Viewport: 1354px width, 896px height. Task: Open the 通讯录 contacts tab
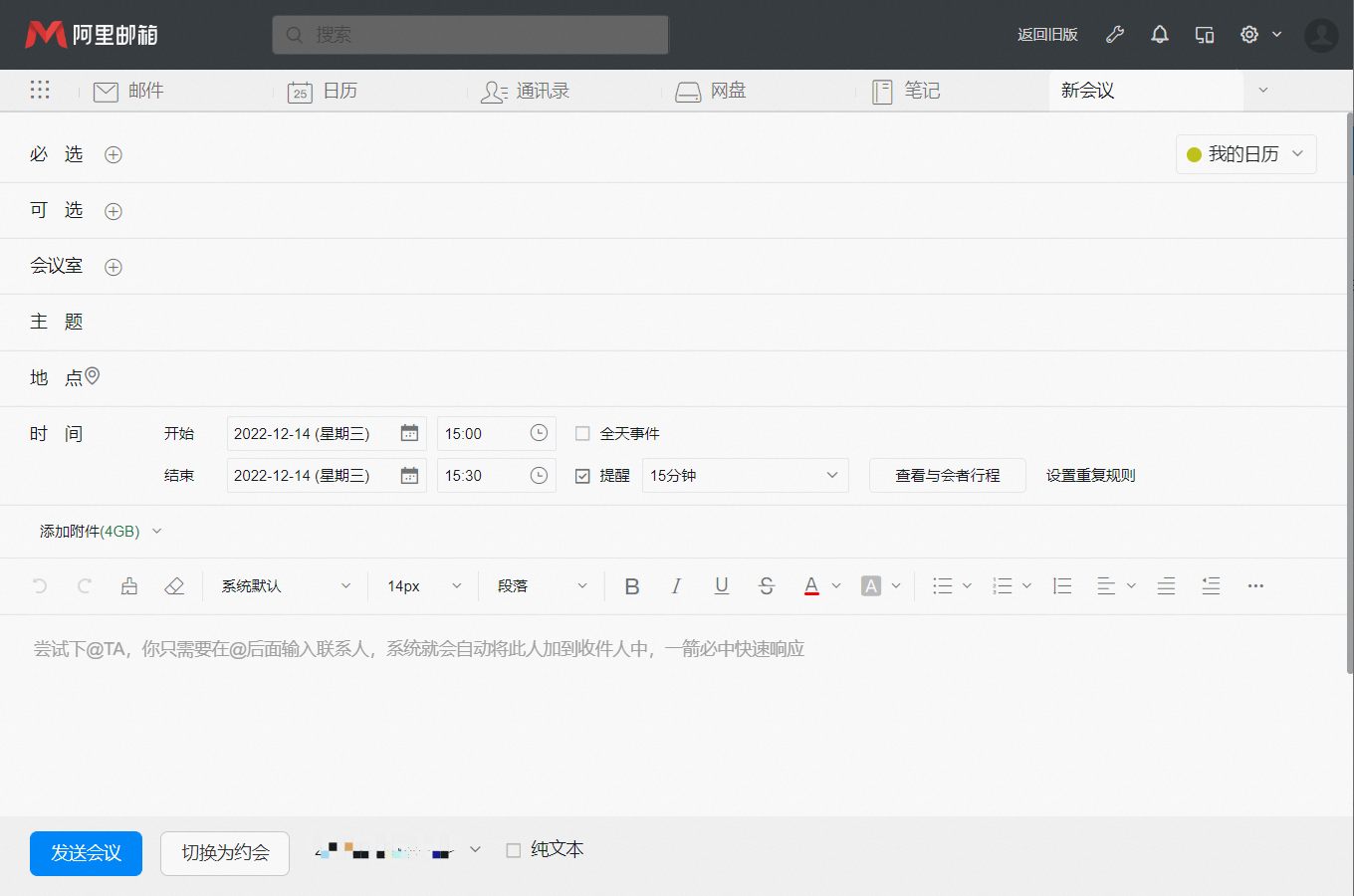tap(525, 92)
